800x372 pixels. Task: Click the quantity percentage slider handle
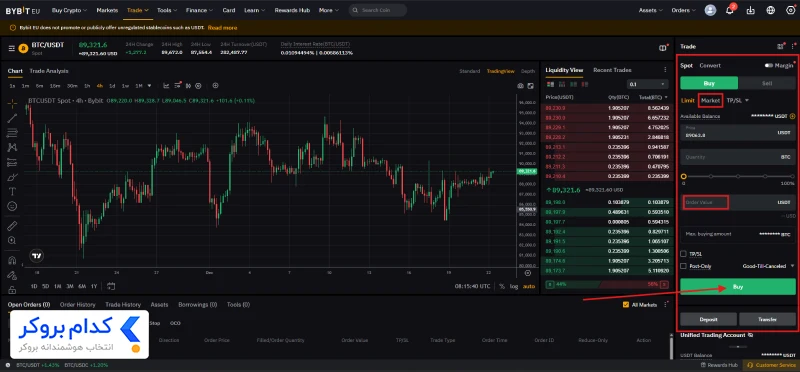point(684,177)
